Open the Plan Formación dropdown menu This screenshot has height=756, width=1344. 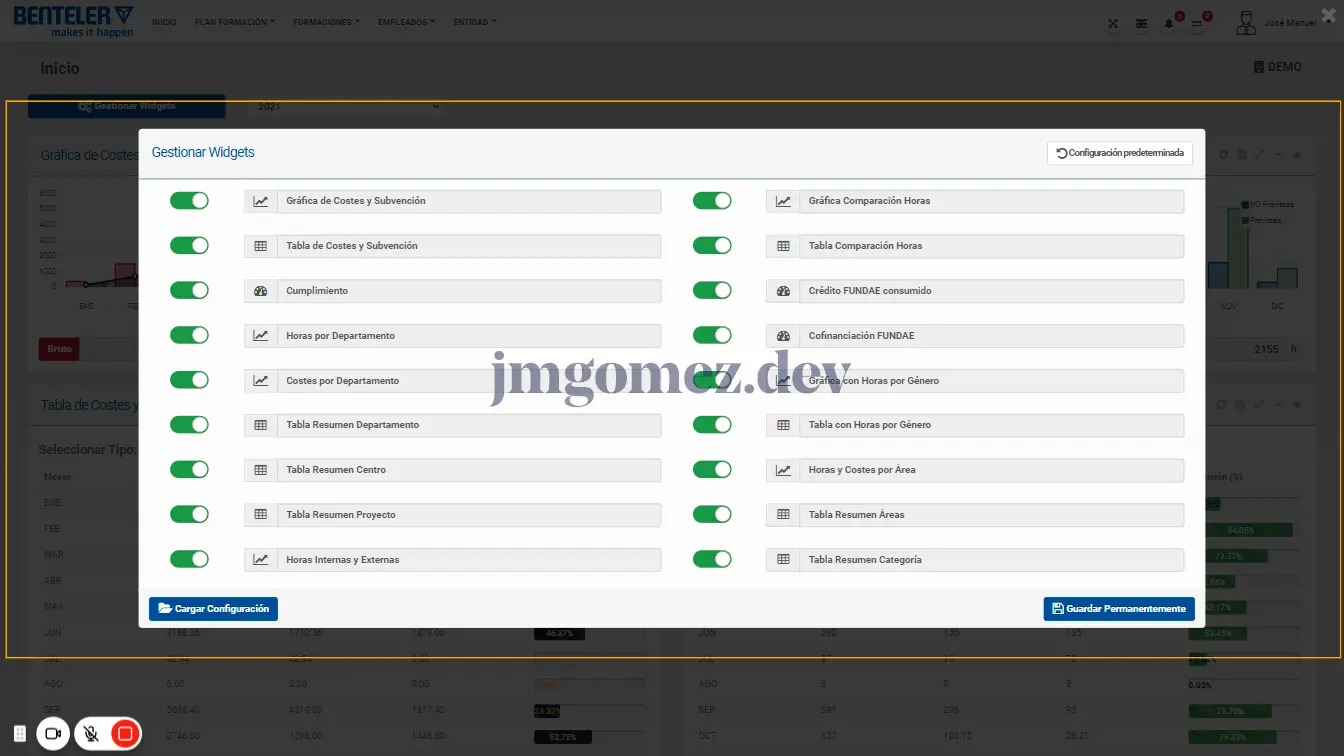click(x=234, y=22)
